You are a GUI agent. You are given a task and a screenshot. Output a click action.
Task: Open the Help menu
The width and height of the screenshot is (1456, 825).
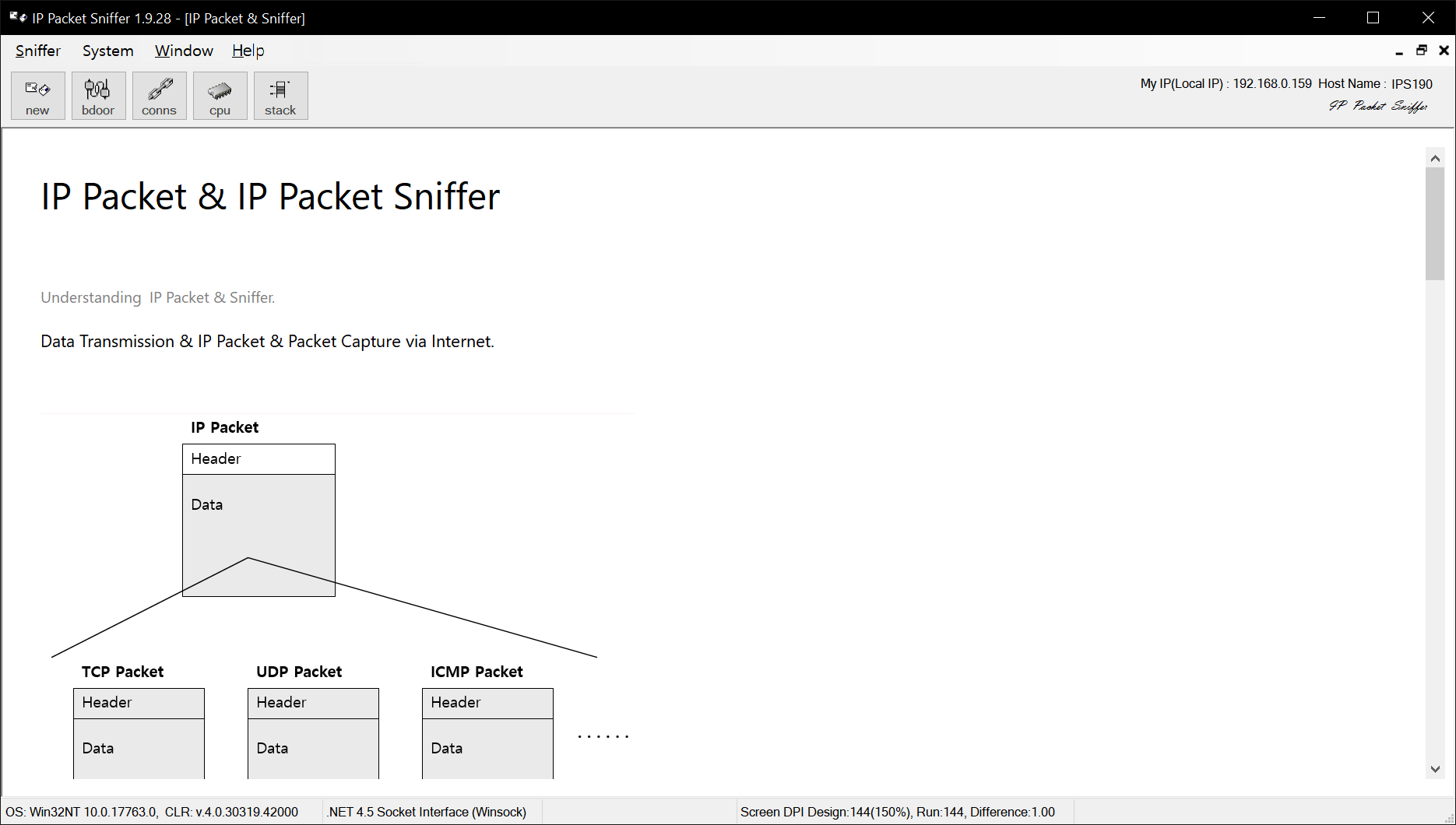[248, 51]
